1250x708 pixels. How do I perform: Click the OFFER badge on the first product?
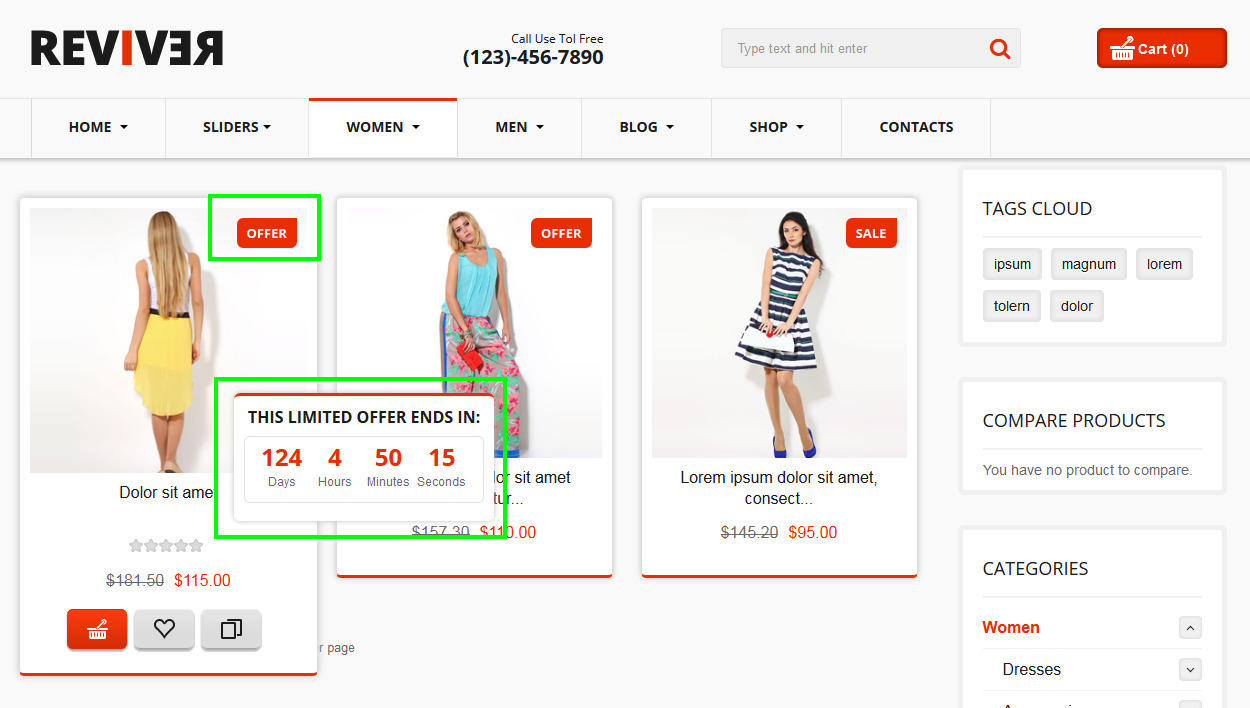tap(267, 233)
